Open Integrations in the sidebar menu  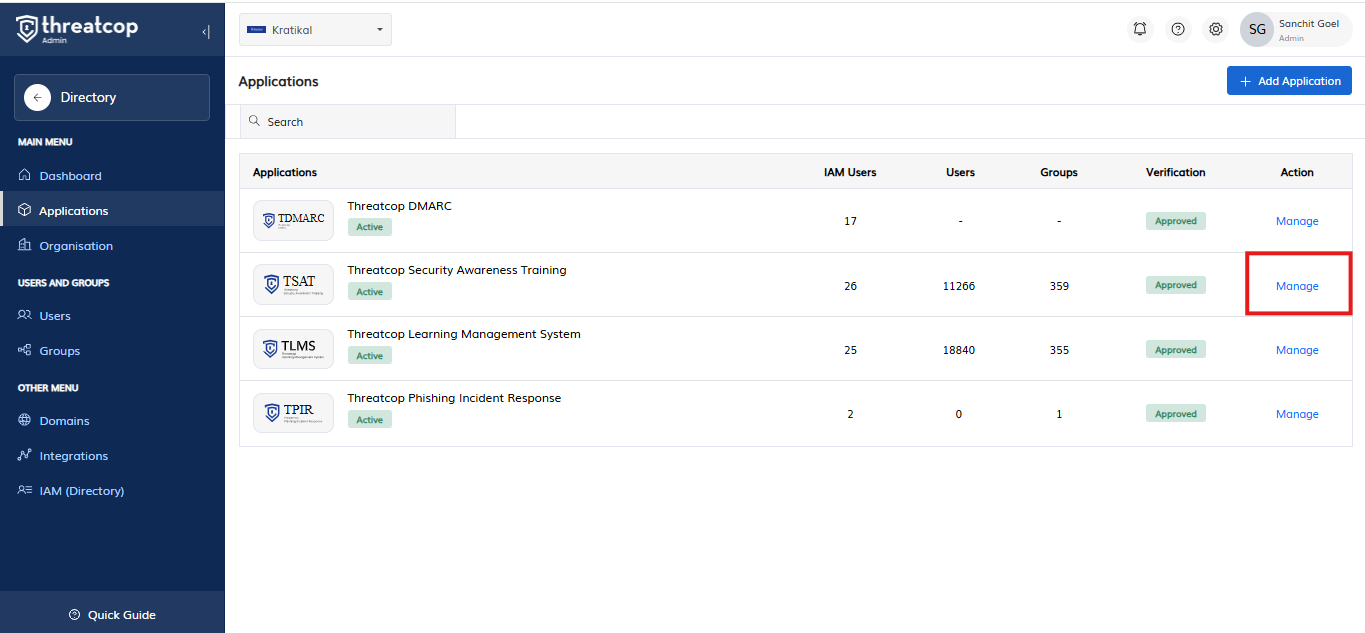pyautogui.click(x=73, y=456)
